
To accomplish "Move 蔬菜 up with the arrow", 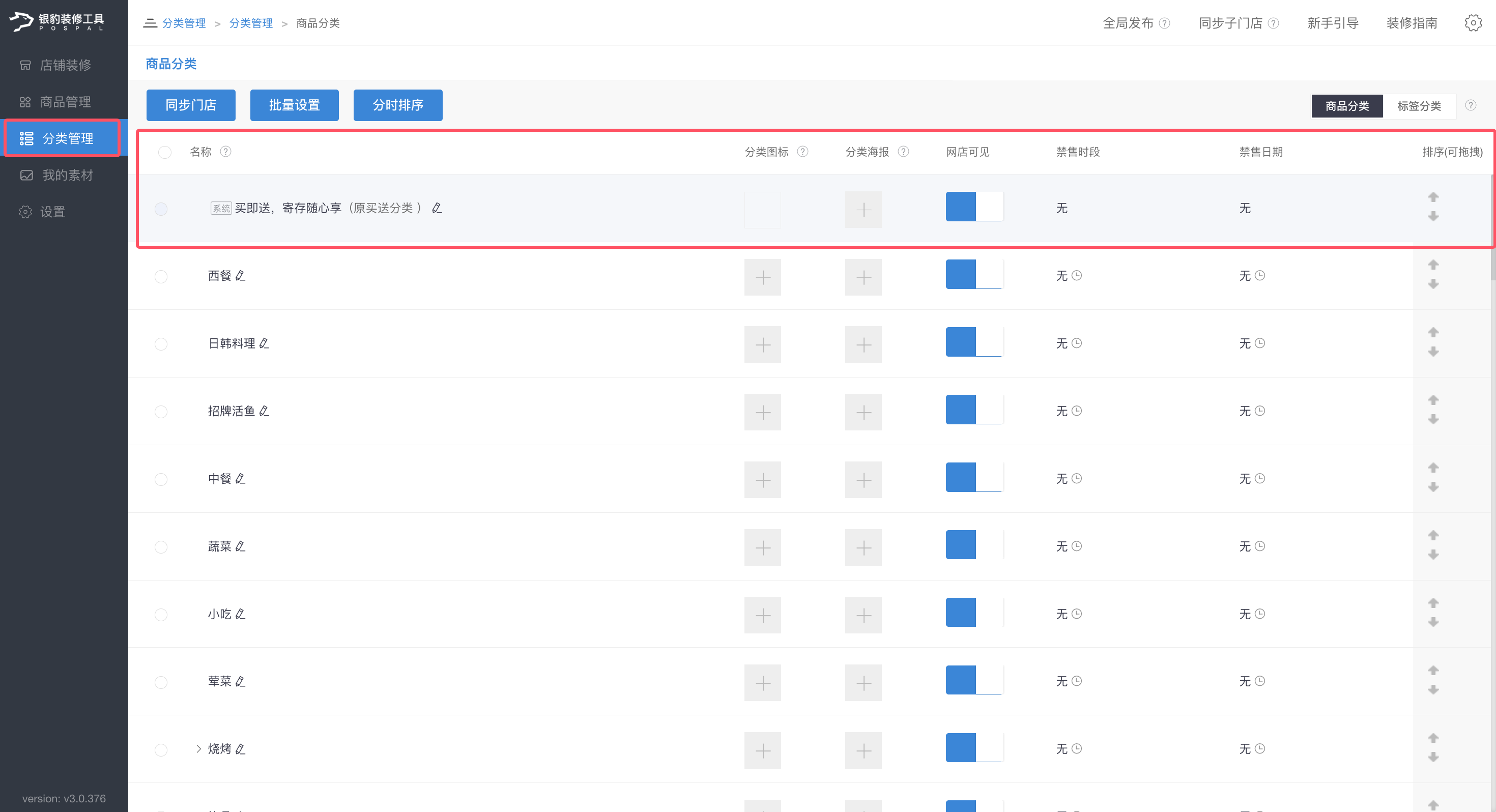I will (1433, 536).
